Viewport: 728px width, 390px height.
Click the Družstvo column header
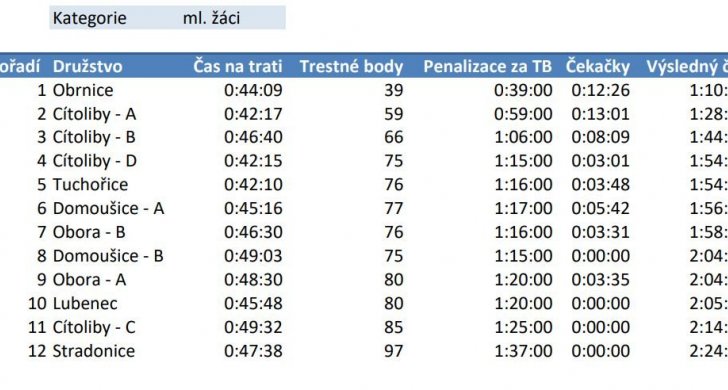[87, 66]
